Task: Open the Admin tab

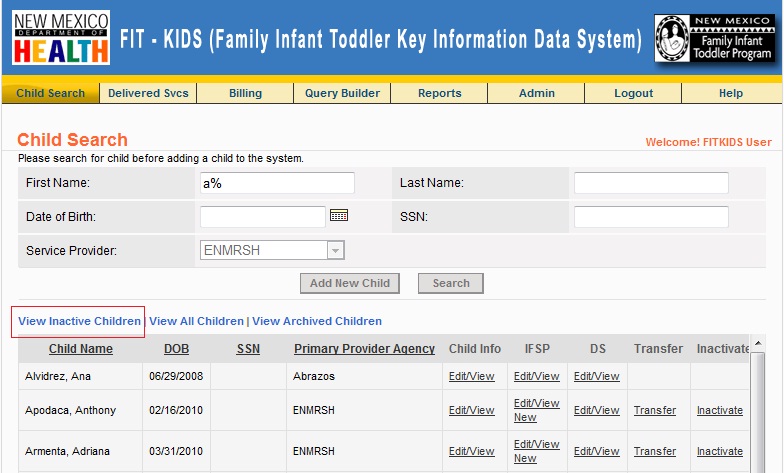Action: pyautogui.click(x=536, y=94)
